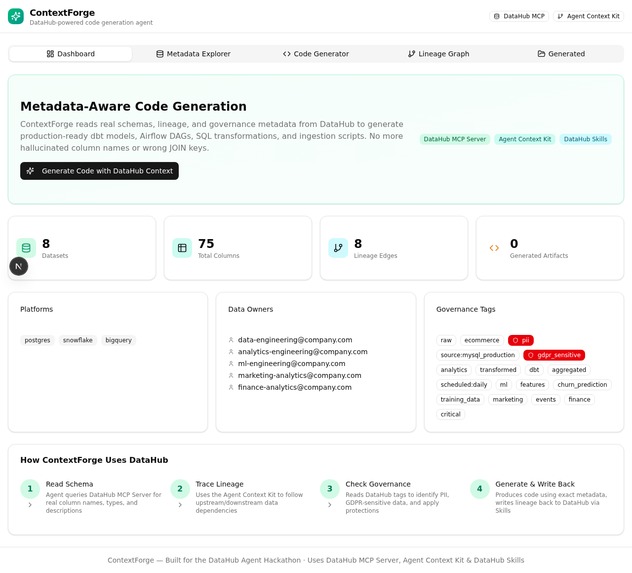Click the ml governance tag
Screen dimensions: 632x573
tap(503, 385)
